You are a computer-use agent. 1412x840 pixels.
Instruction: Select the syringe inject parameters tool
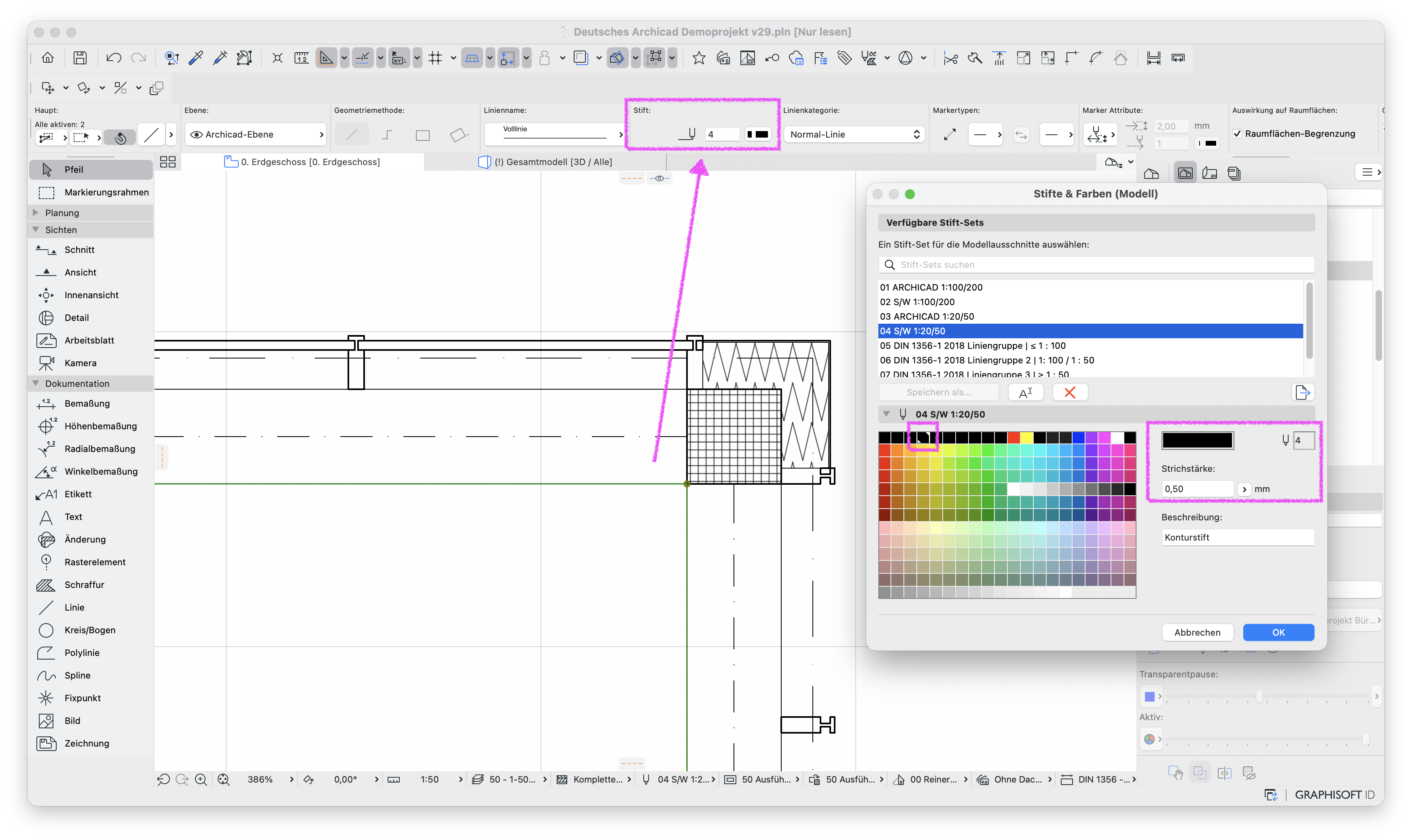pyautogui.click(x=220, y=58)
